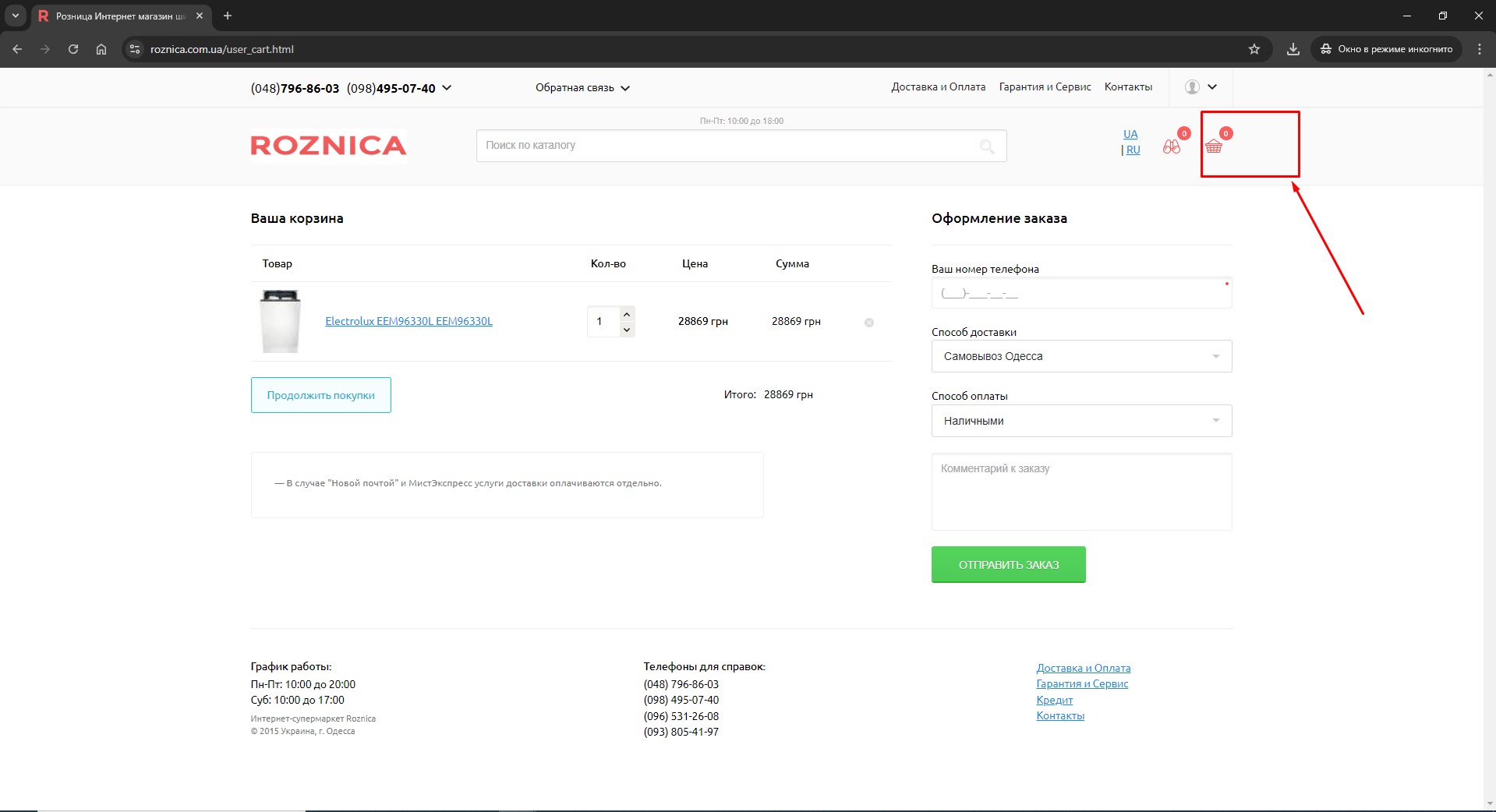The width and height of the screenshot is (1496, 812).
Task: Open the comparison binoculars icon
Action: [x=1171, y=146]
